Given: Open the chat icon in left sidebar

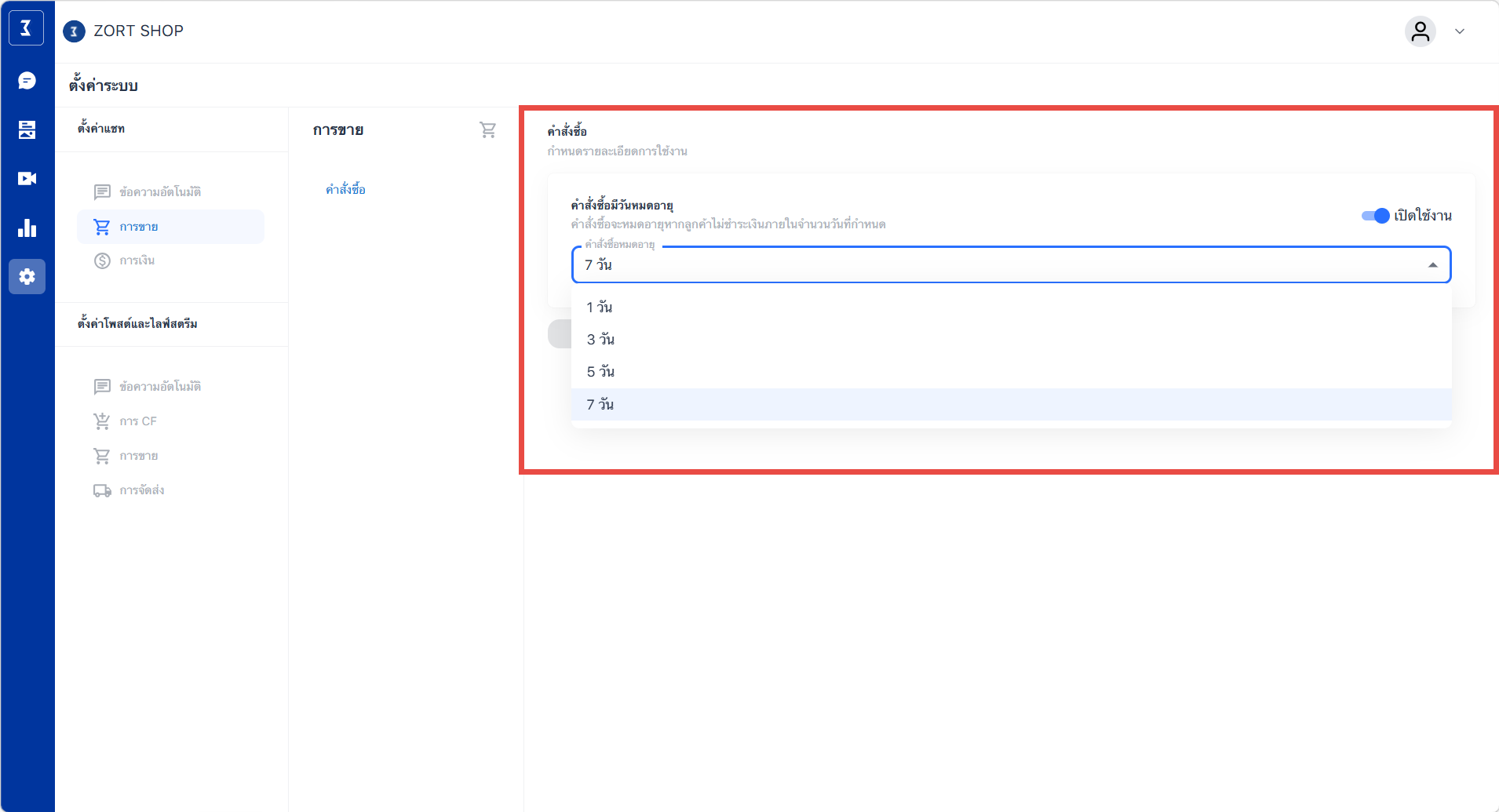Looking at the screenshot, I should pyautogui.click(x=27, y=81).
